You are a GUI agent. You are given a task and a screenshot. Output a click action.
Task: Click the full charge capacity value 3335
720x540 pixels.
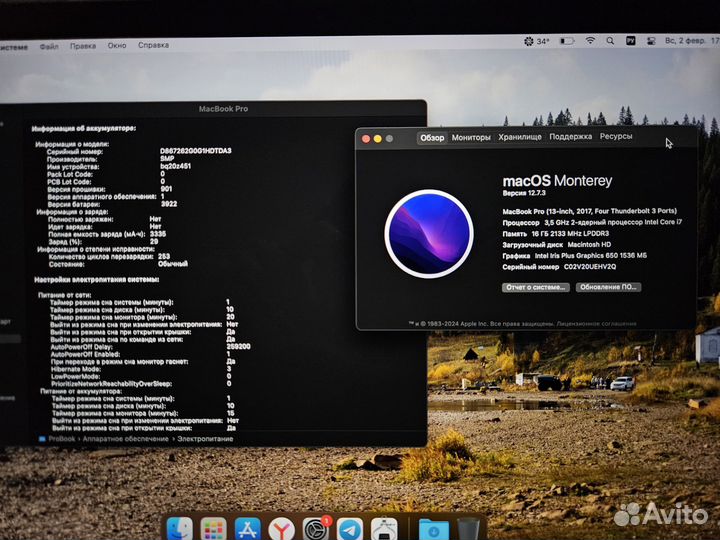pos(158,234)
